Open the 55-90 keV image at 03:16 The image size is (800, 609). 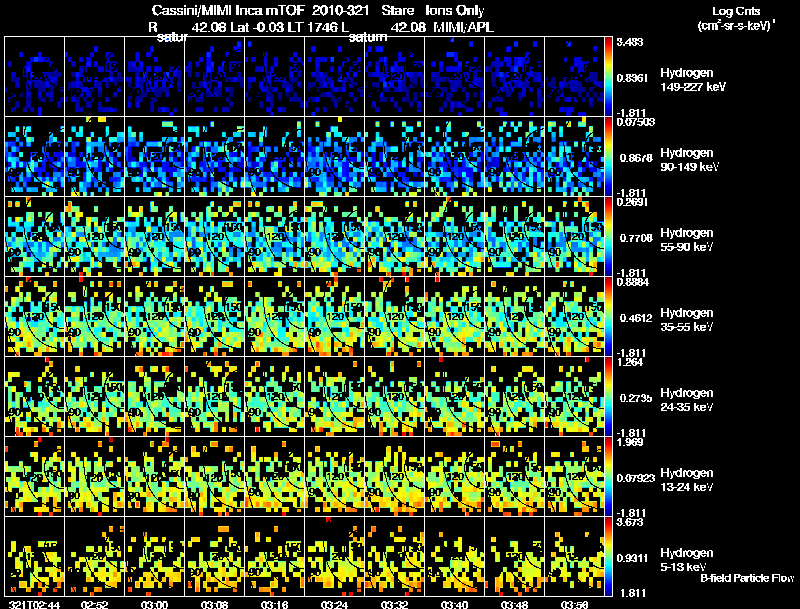point(274,237)
